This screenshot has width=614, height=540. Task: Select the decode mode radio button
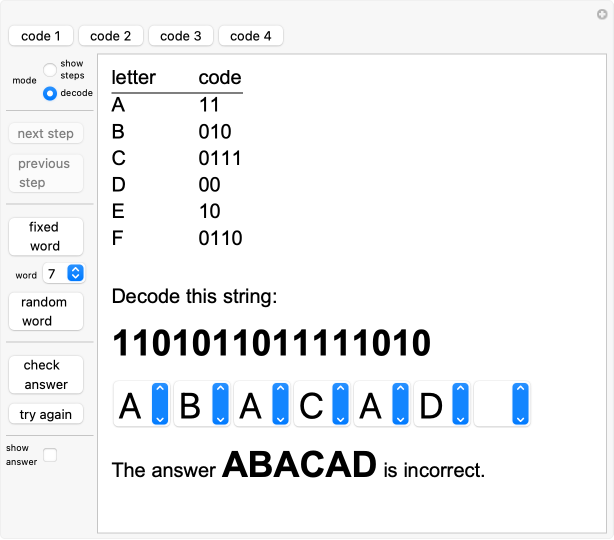(x=50, y=93)
